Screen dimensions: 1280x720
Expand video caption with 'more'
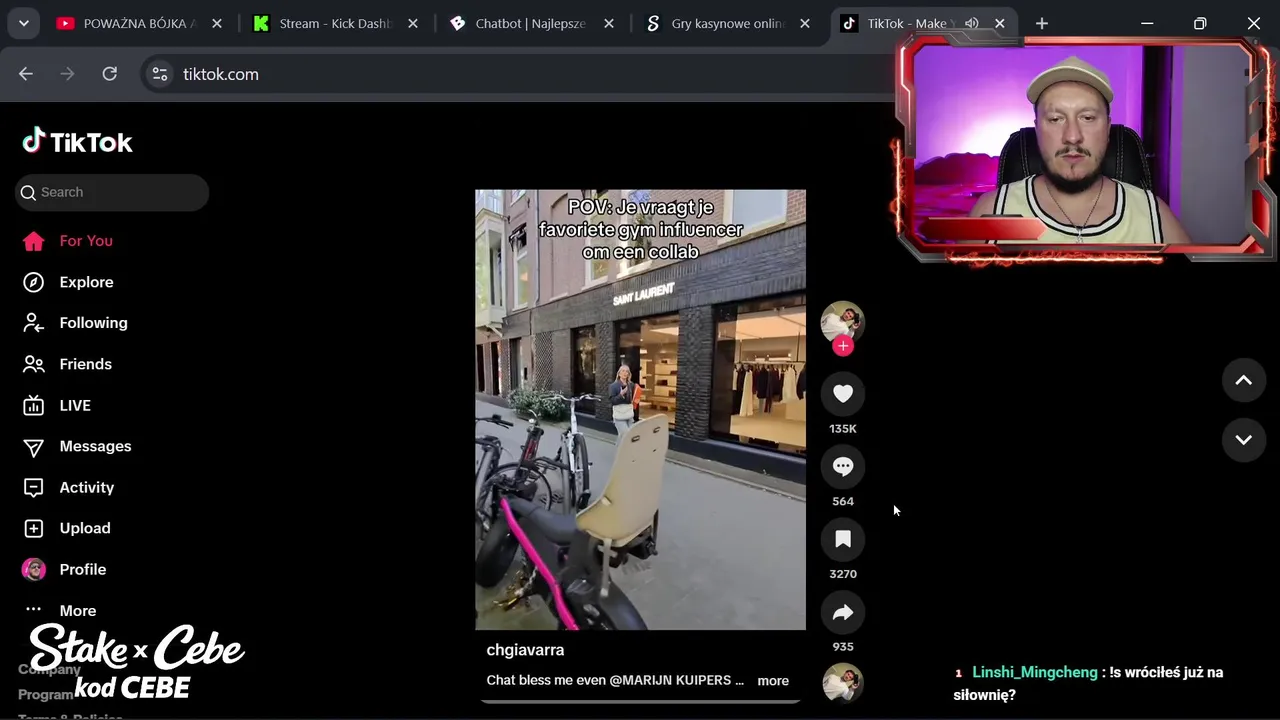(773, 681)
